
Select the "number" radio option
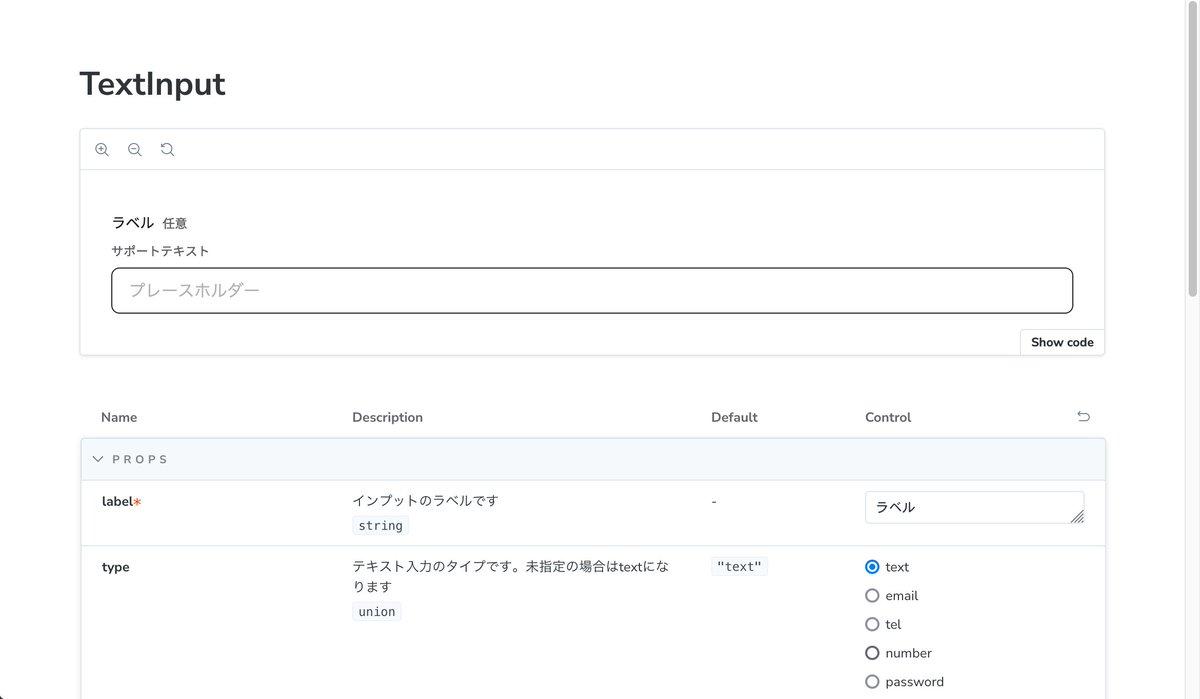point(872,653)
